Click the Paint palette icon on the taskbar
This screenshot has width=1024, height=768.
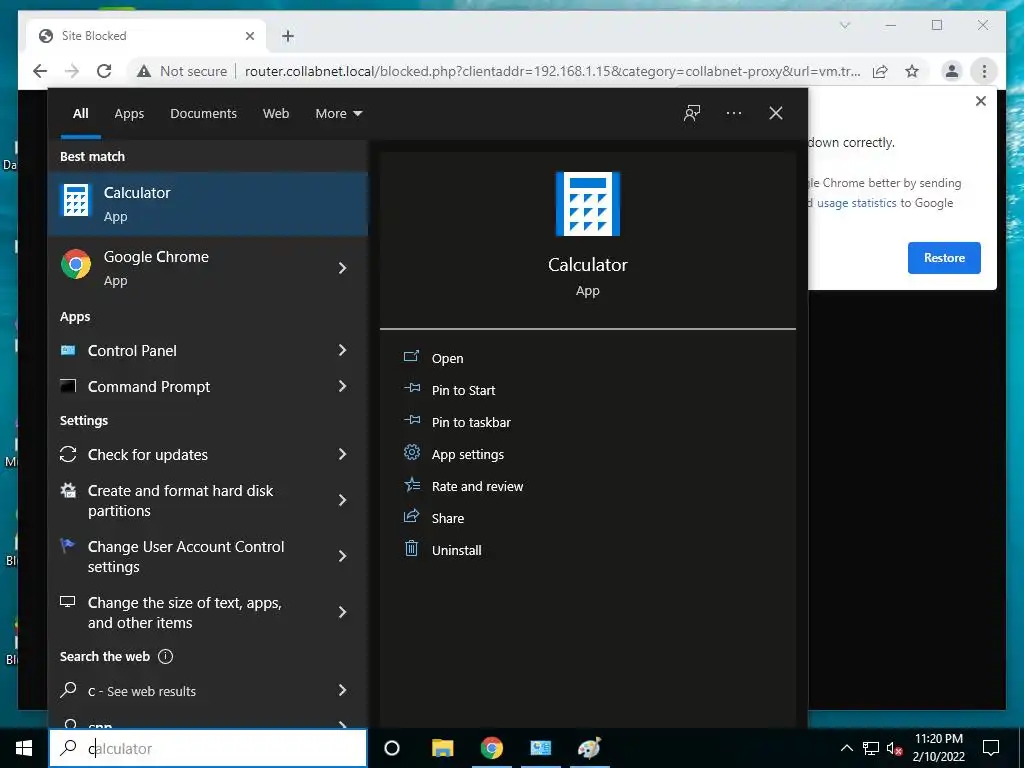coord(589,748)
